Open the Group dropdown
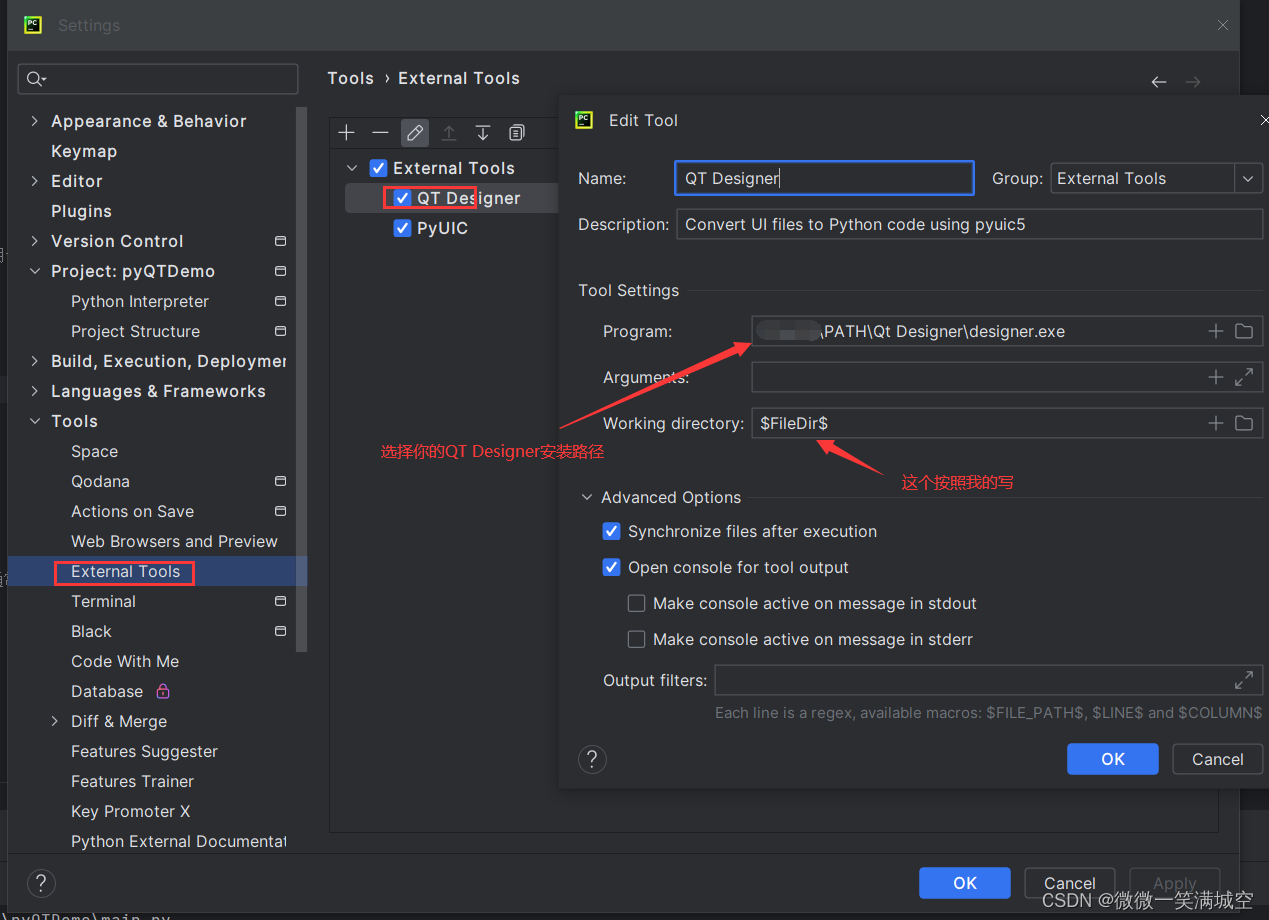The image size is (1269, 920). tap(1248, 179)
